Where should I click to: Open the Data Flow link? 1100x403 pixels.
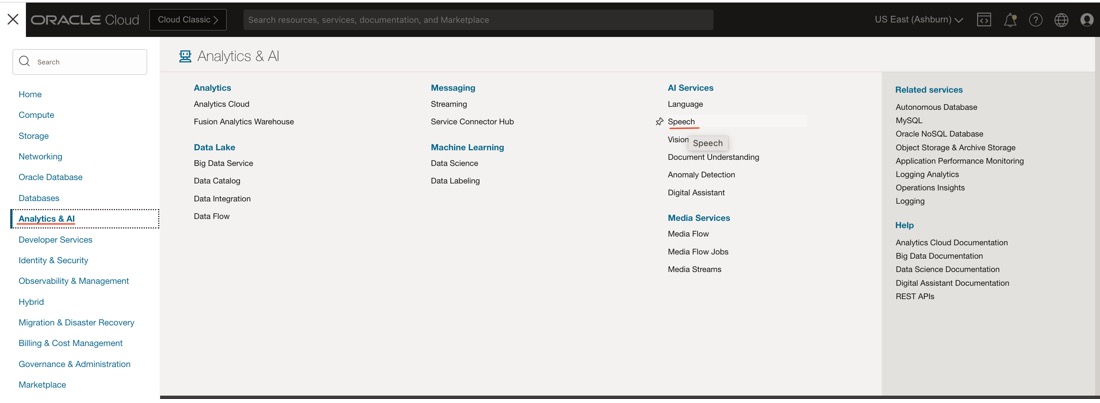click(x=212, y=216)
